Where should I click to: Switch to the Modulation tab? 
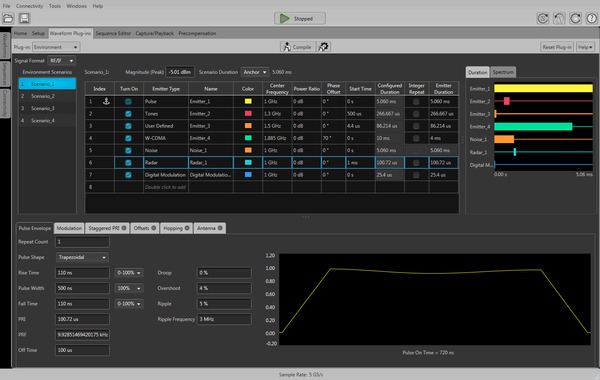point(69,228)
